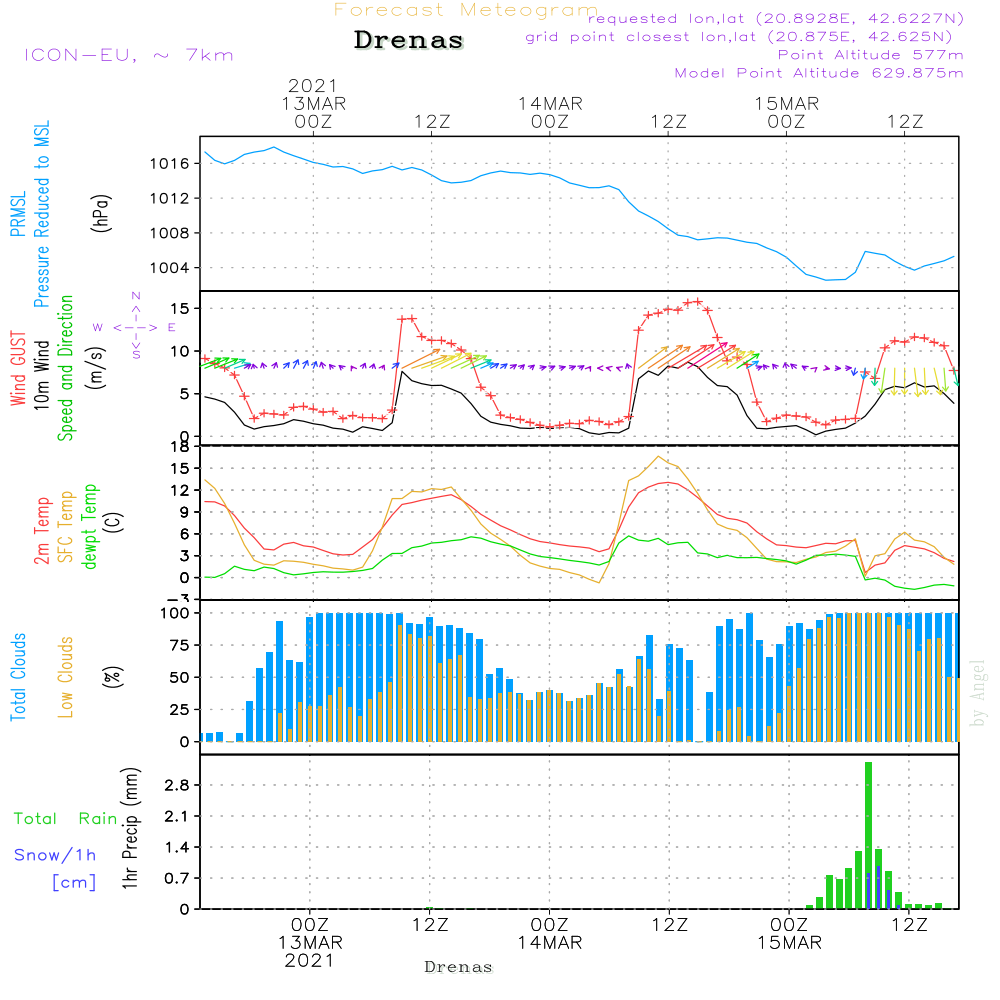This screenshot has width=1000, height=1000.
Task: Select the red 'Wind GUST' label
Action: (x=18, y=368)
